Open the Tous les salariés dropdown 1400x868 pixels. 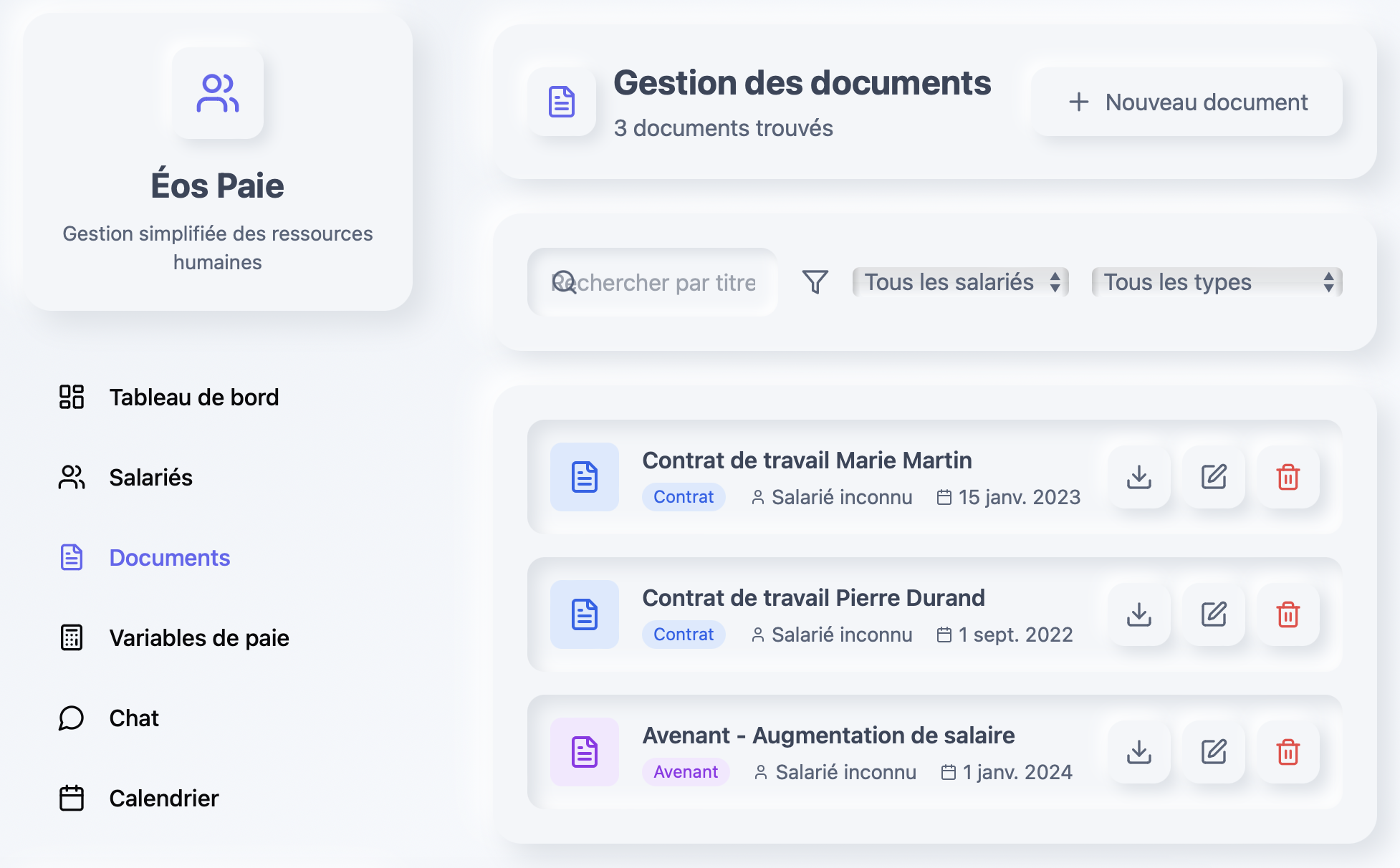point(960,282)
